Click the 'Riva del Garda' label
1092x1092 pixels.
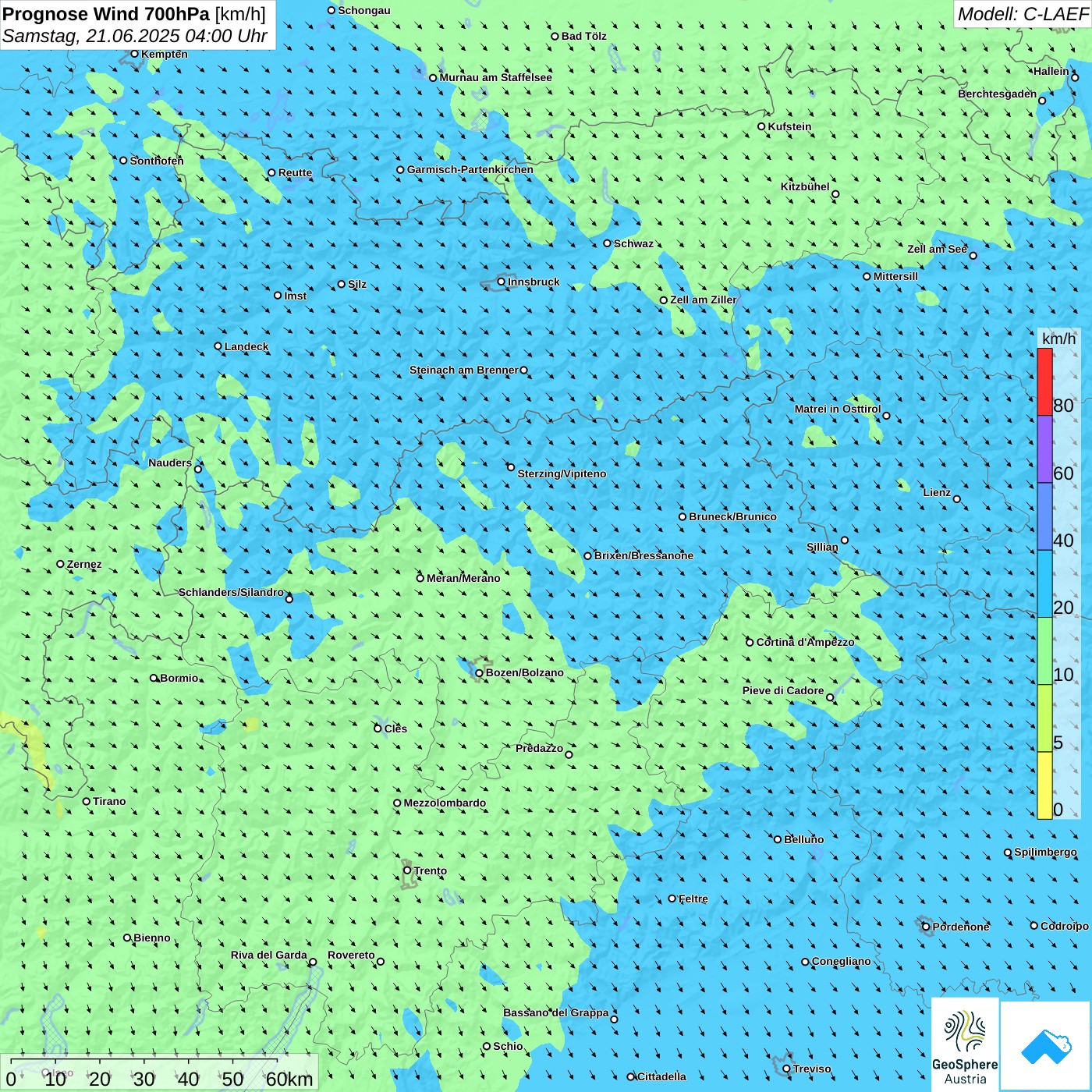269,955
